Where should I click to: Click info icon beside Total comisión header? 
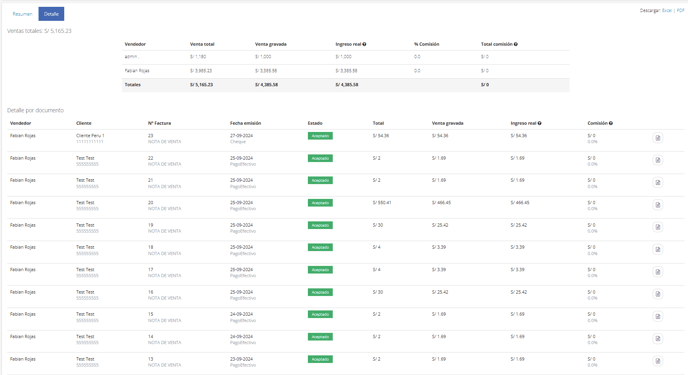(516, 44)
